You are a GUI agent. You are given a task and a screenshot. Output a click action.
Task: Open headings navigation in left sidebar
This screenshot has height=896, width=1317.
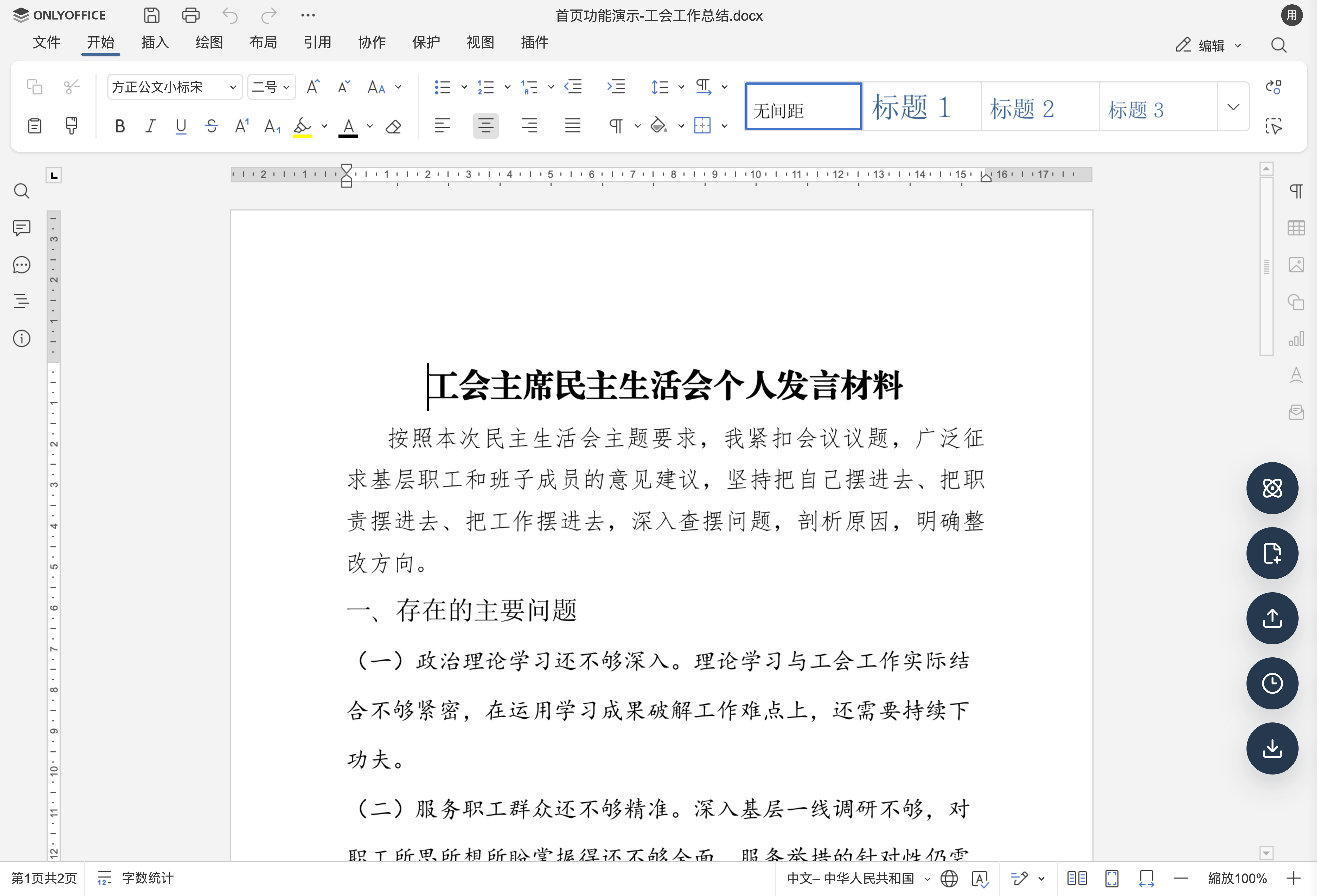pos(21,301)
